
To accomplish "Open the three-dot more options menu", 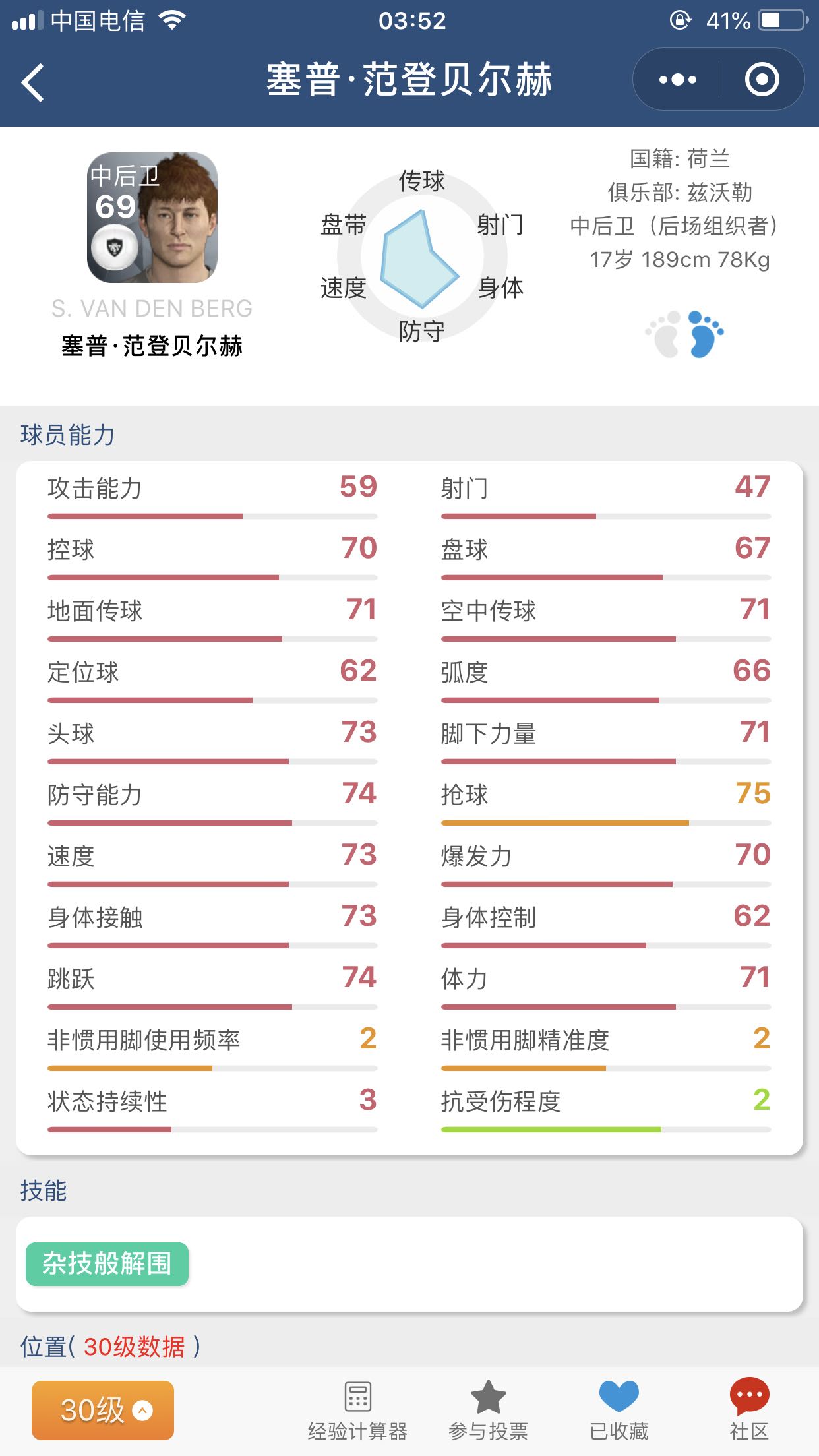I will tap(677, 80).
